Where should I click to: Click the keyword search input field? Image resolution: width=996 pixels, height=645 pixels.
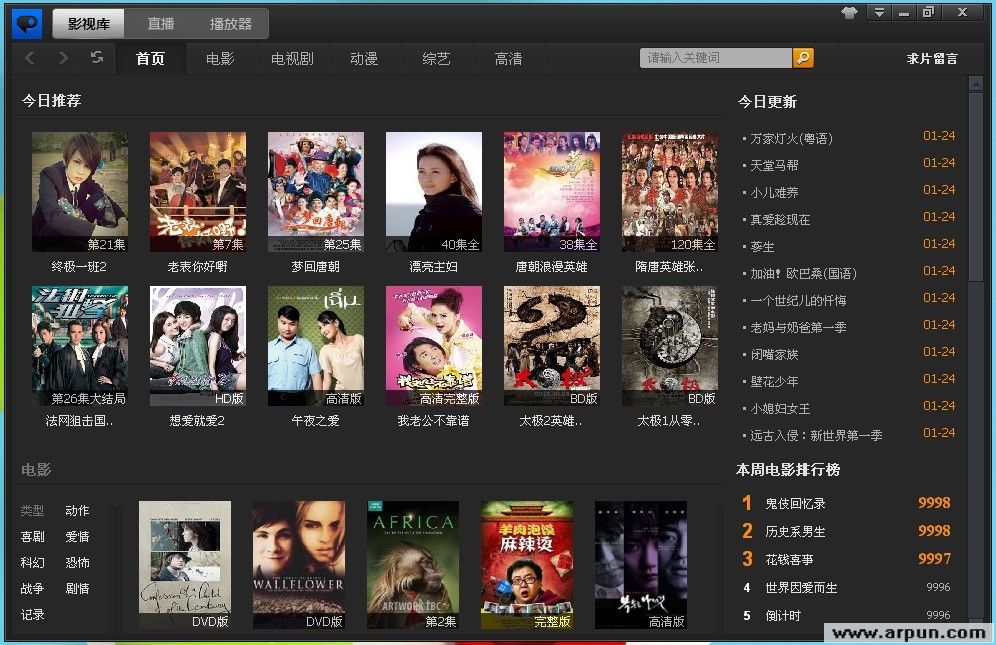click(x=716, y=58)
